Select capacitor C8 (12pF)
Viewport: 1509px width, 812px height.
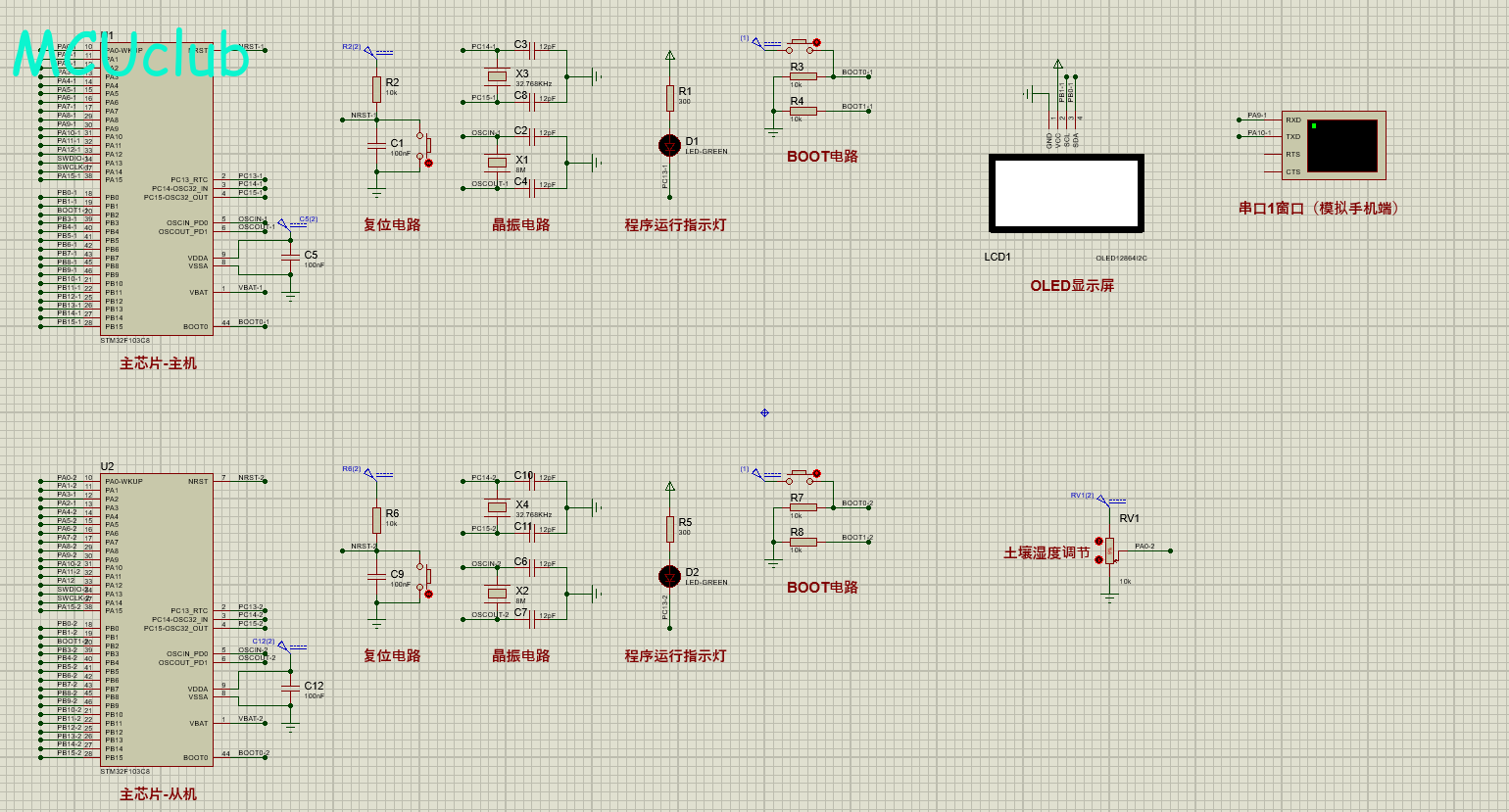(x=531, y=100)
